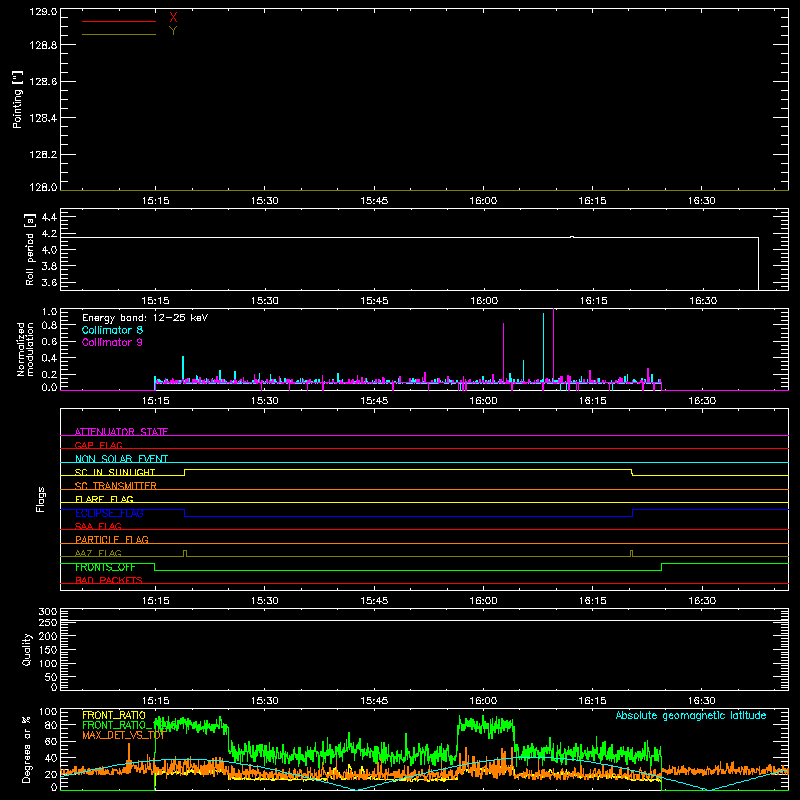Click the 250 Quality axis tick label
800x800 pixels.
pos(48,623)
